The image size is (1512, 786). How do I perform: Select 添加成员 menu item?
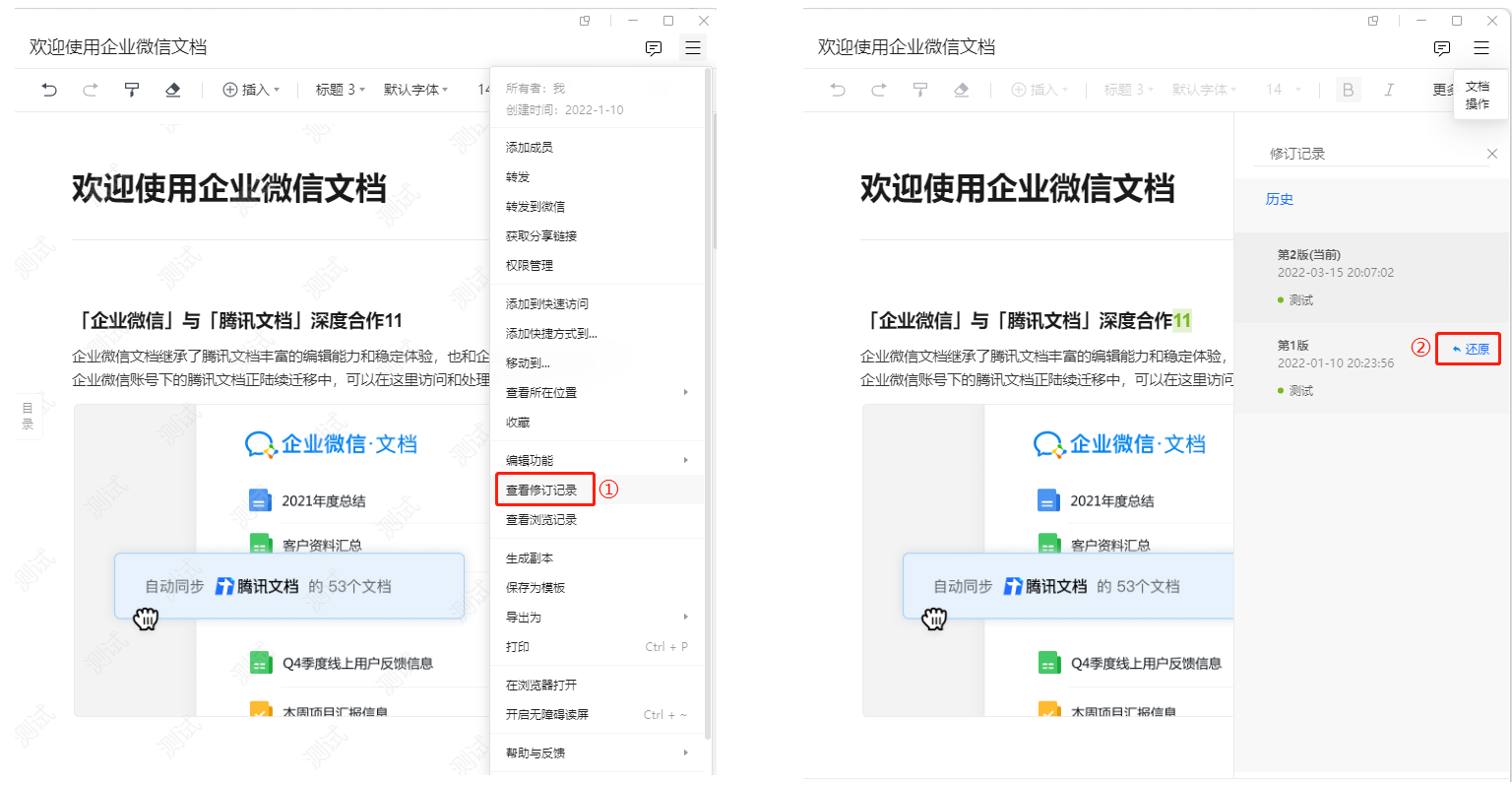point(597,147)
